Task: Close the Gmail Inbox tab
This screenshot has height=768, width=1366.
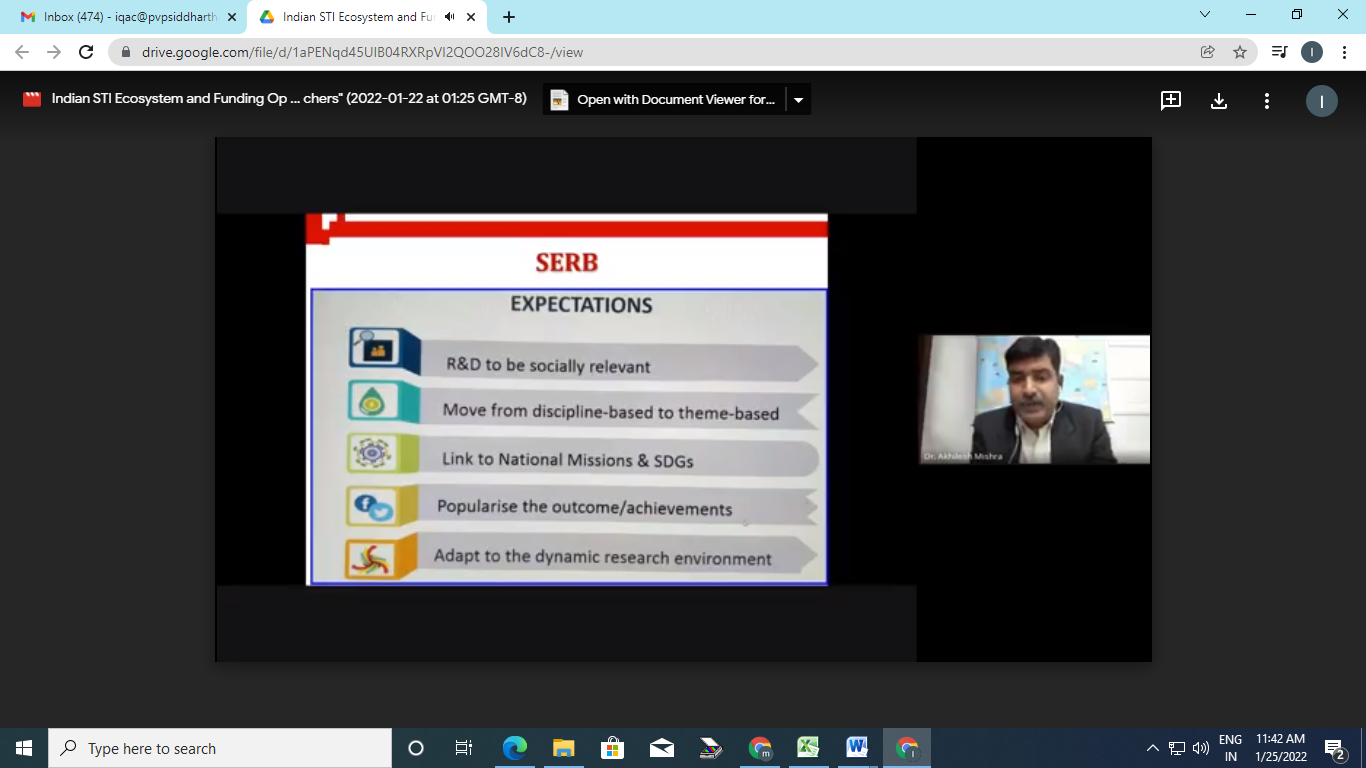Action: (232, 17)
